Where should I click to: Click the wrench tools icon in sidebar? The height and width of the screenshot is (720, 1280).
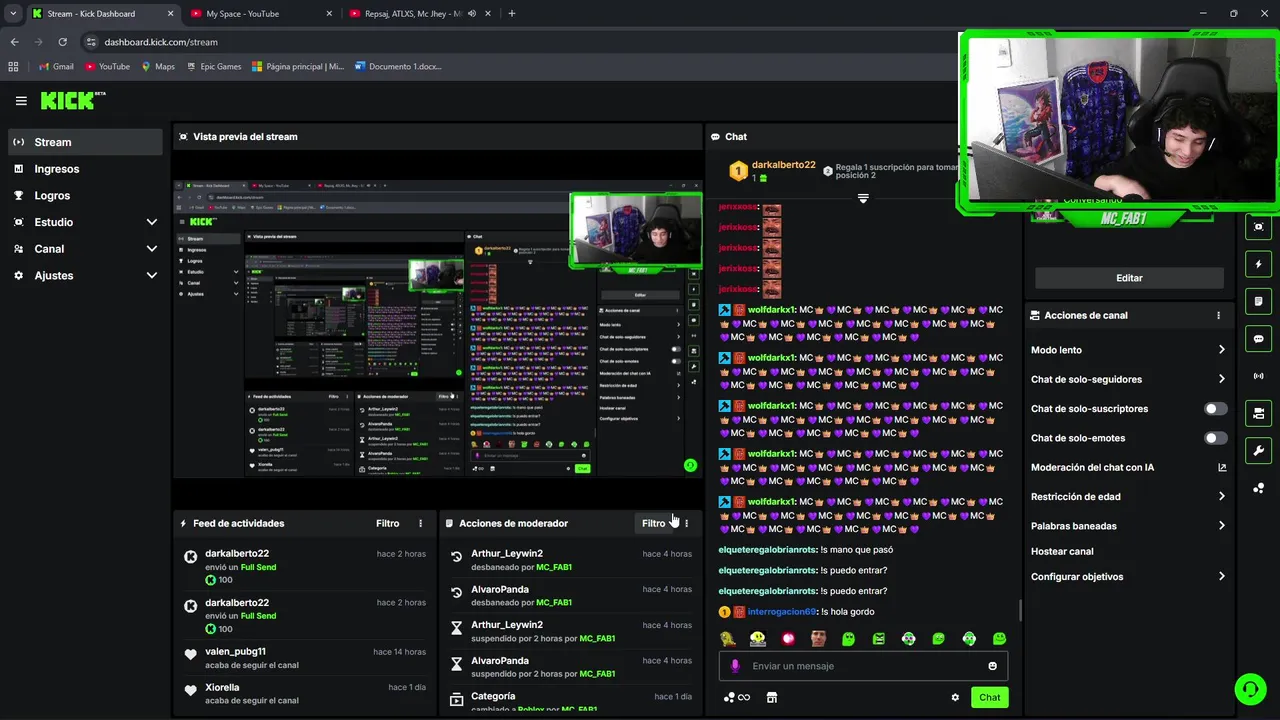pos(1258,450)
